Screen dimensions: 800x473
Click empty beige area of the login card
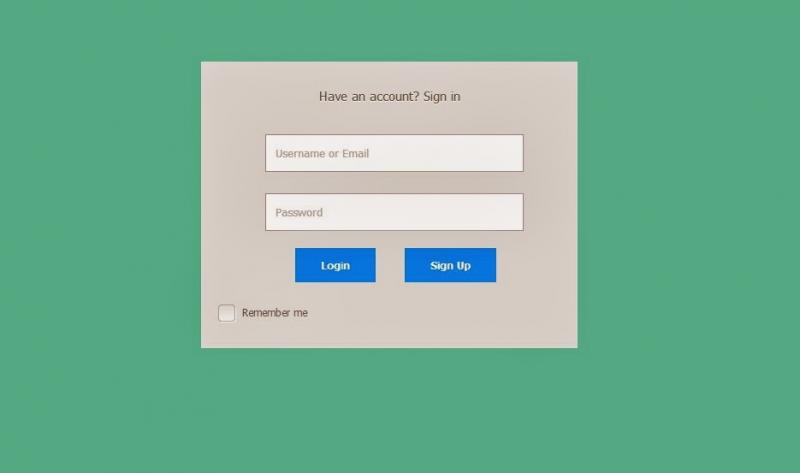click(459, 316)
